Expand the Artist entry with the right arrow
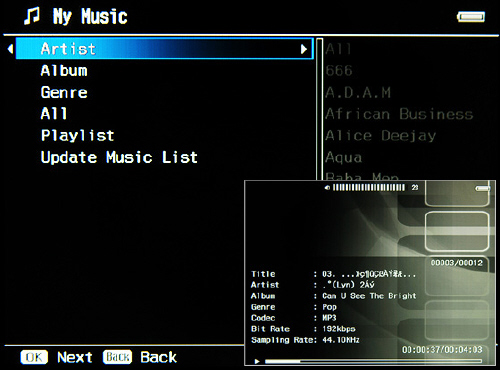 (304, 49)
